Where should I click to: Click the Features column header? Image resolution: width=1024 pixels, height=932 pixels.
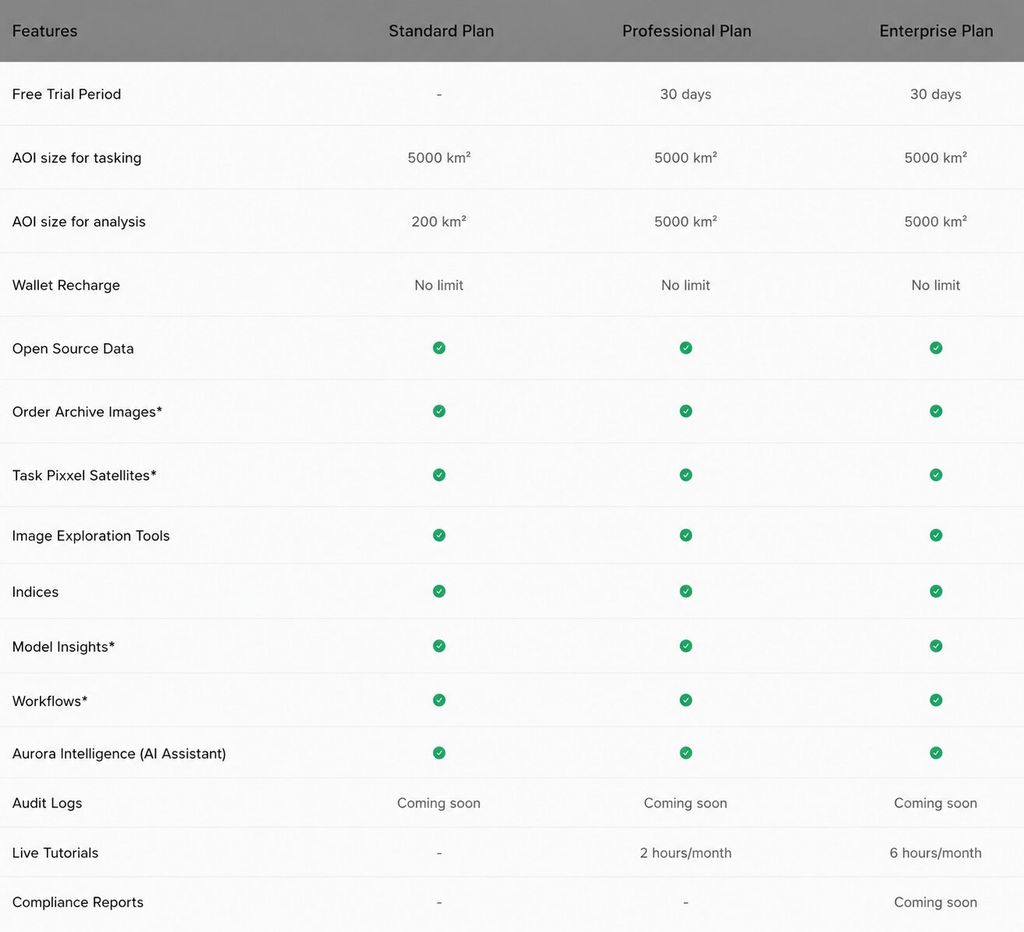tap(44, 31)
